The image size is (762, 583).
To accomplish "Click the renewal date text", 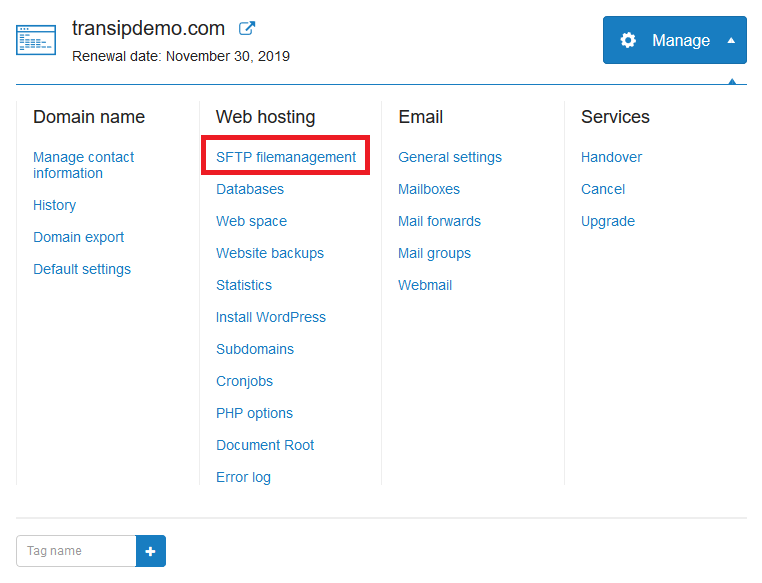I will (x=181, y=56).
